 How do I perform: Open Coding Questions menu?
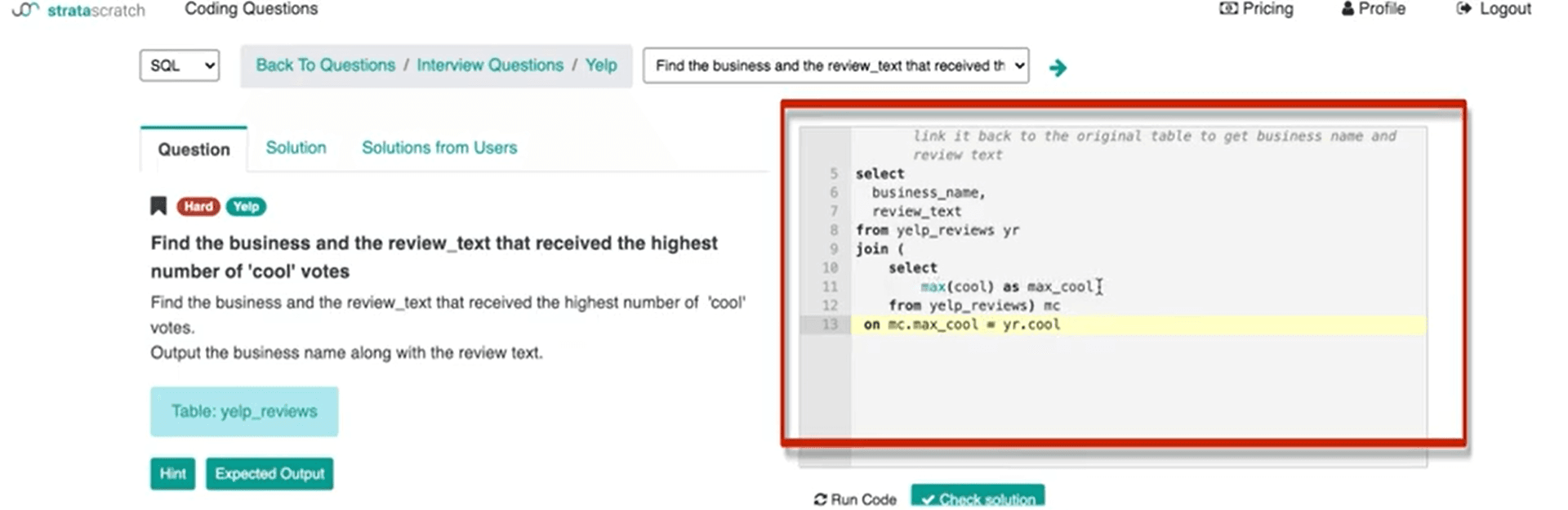[251, 9]
